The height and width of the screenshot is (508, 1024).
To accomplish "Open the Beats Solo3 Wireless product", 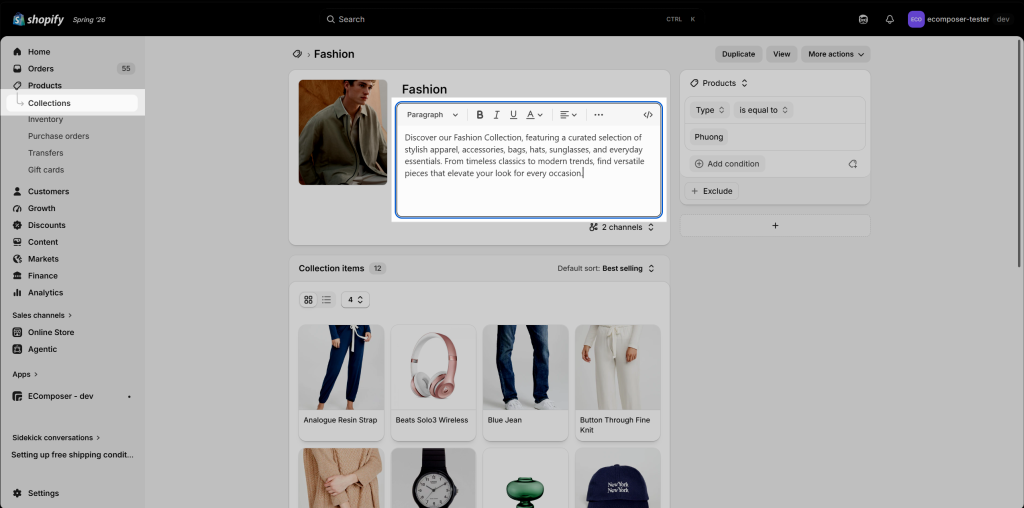I will [434, 383].
